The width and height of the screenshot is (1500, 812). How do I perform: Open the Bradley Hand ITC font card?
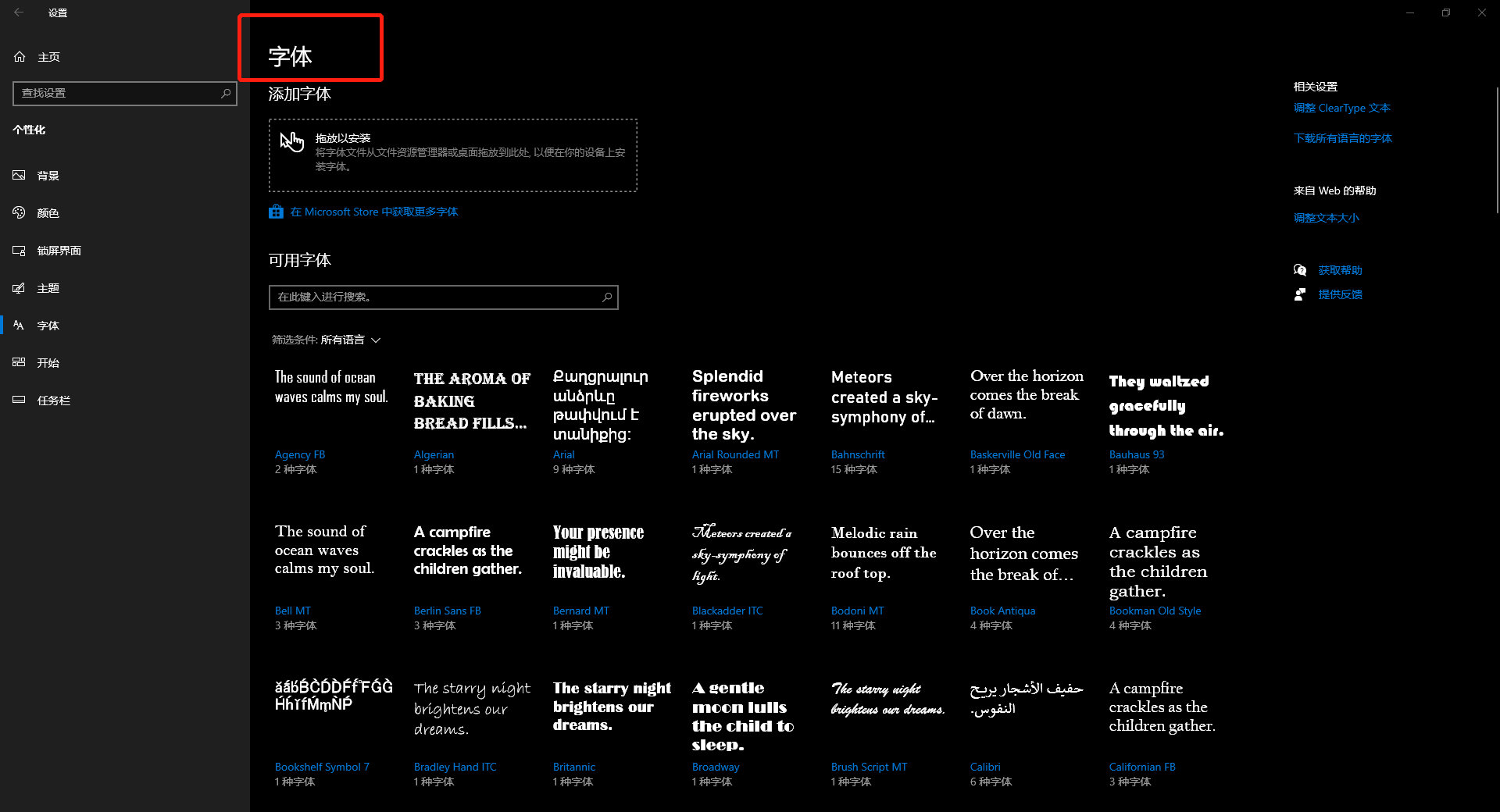pyautogui.click(x=471, y=734)
